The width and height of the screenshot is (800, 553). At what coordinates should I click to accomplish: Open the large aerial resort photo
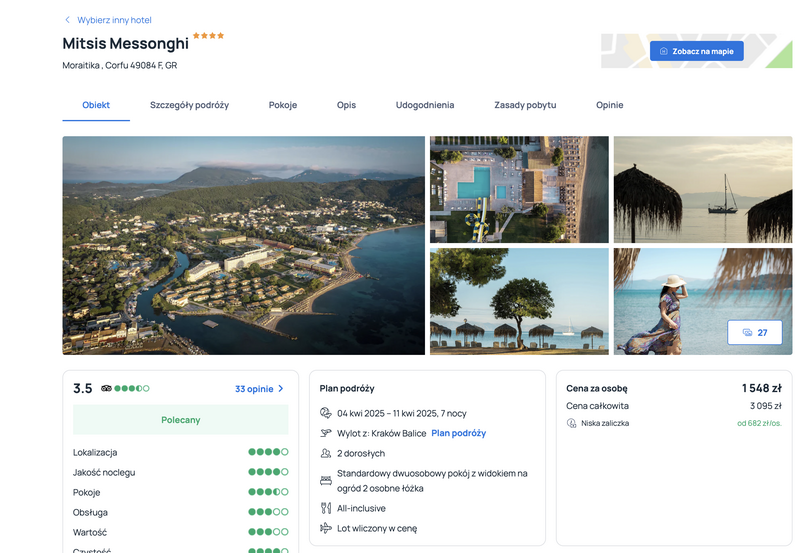[243, 245]
